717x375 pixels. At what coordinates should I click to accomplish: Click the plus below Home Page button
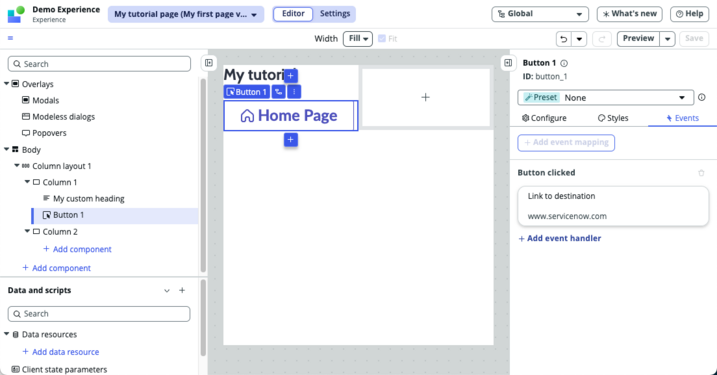291,139
